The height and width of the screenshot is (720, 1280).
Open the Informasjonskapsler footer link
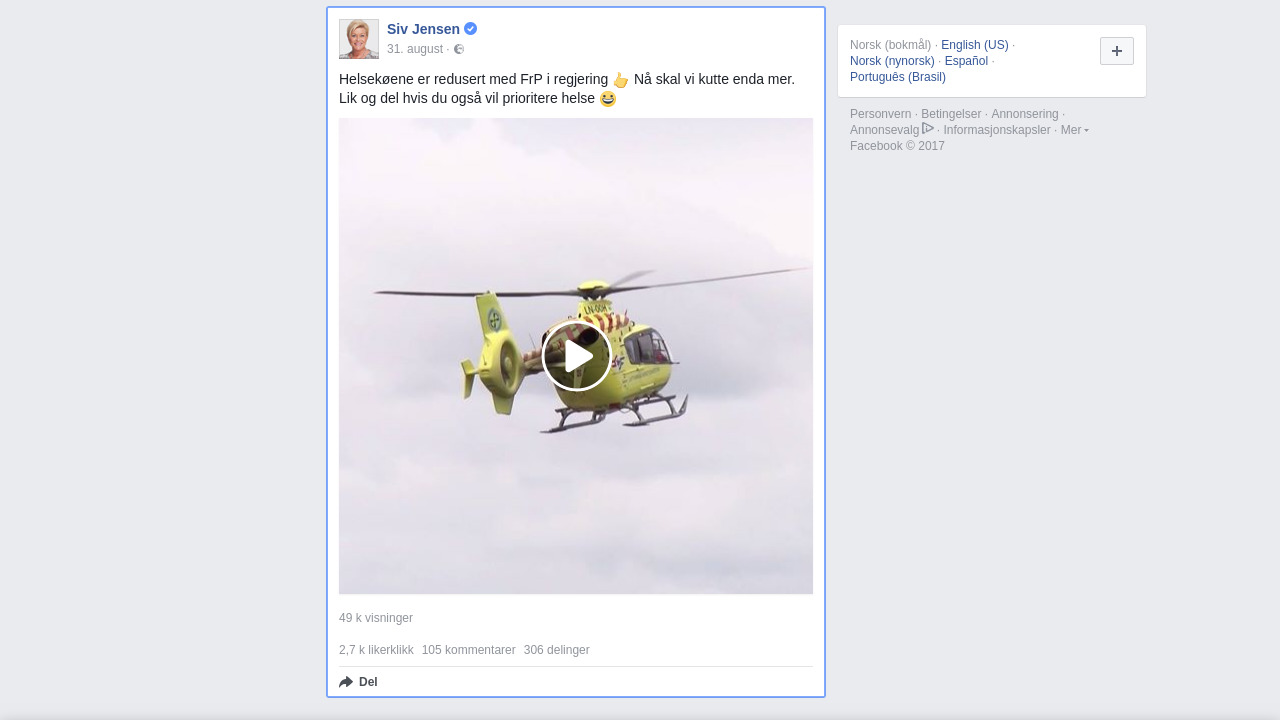coord(996,130)
